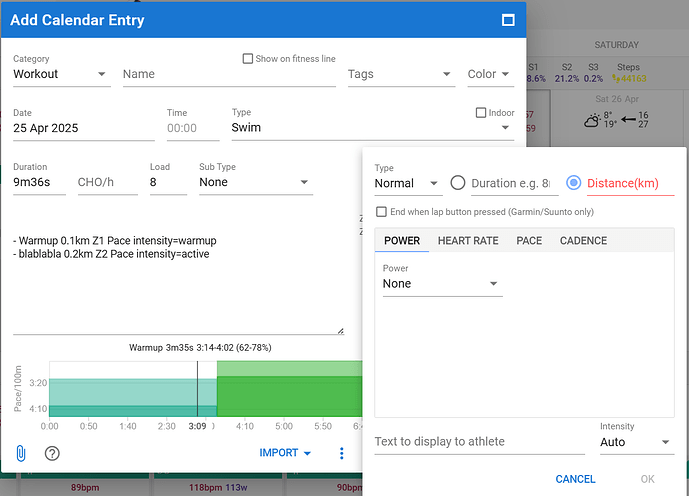The image size is (689, 496).
Task: Click the Steps footprint icon 44163
Action: [x=616, y=79]
